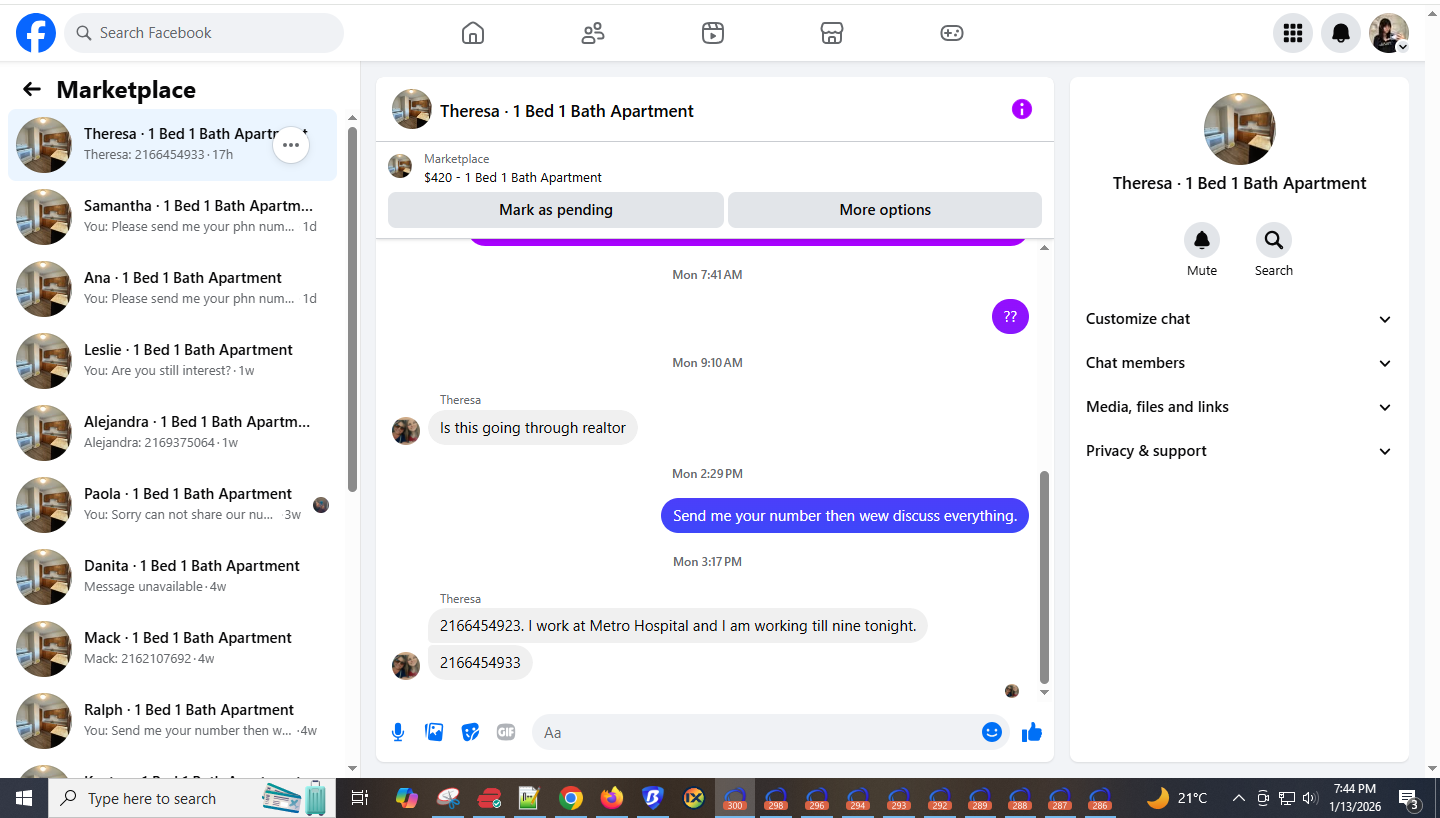Open the emoji picker in message box
1440x818 pixels.
992,732
